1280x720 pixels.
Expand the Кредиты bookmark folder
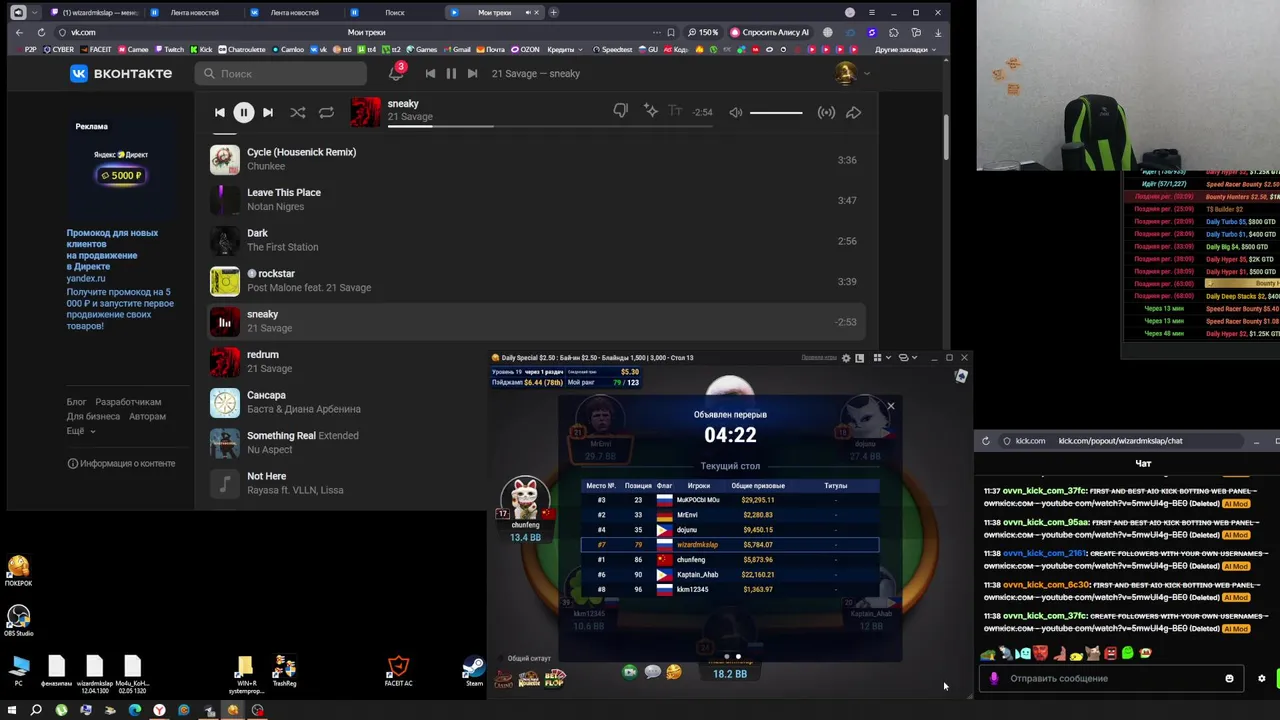click(x=565, y=49)
